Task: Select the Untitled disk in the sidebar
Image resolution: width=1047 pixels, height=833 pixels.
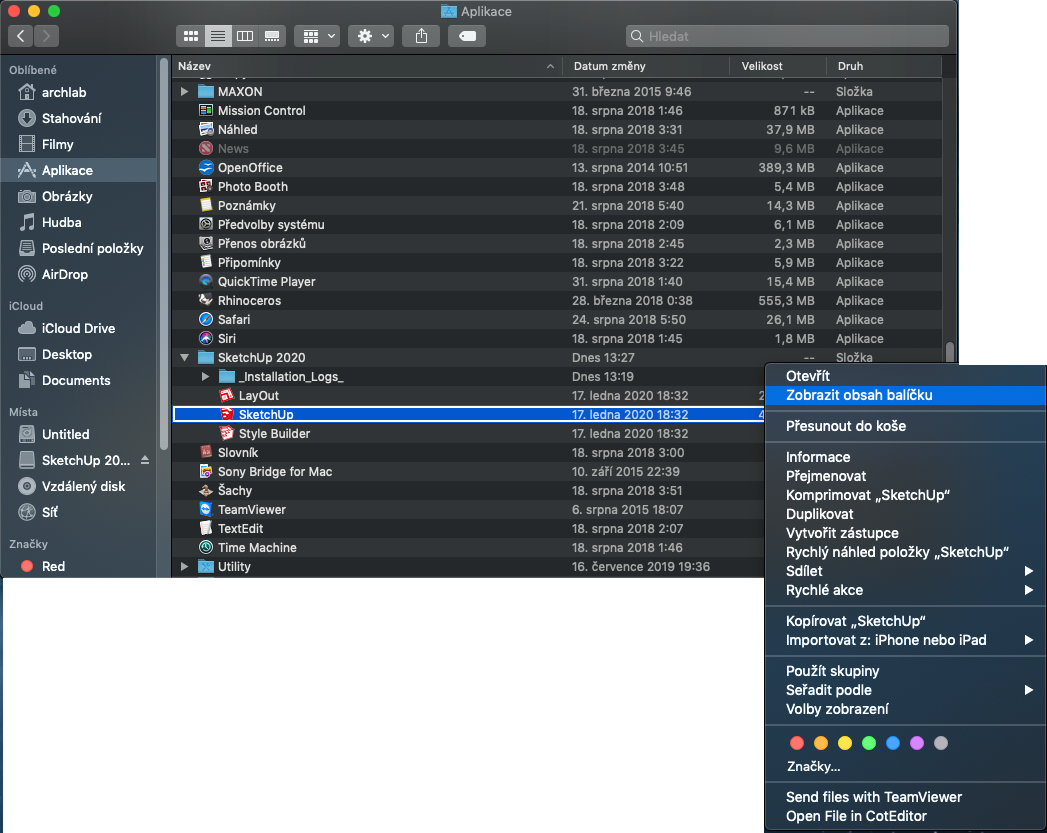Action: [x=79, y=435]
